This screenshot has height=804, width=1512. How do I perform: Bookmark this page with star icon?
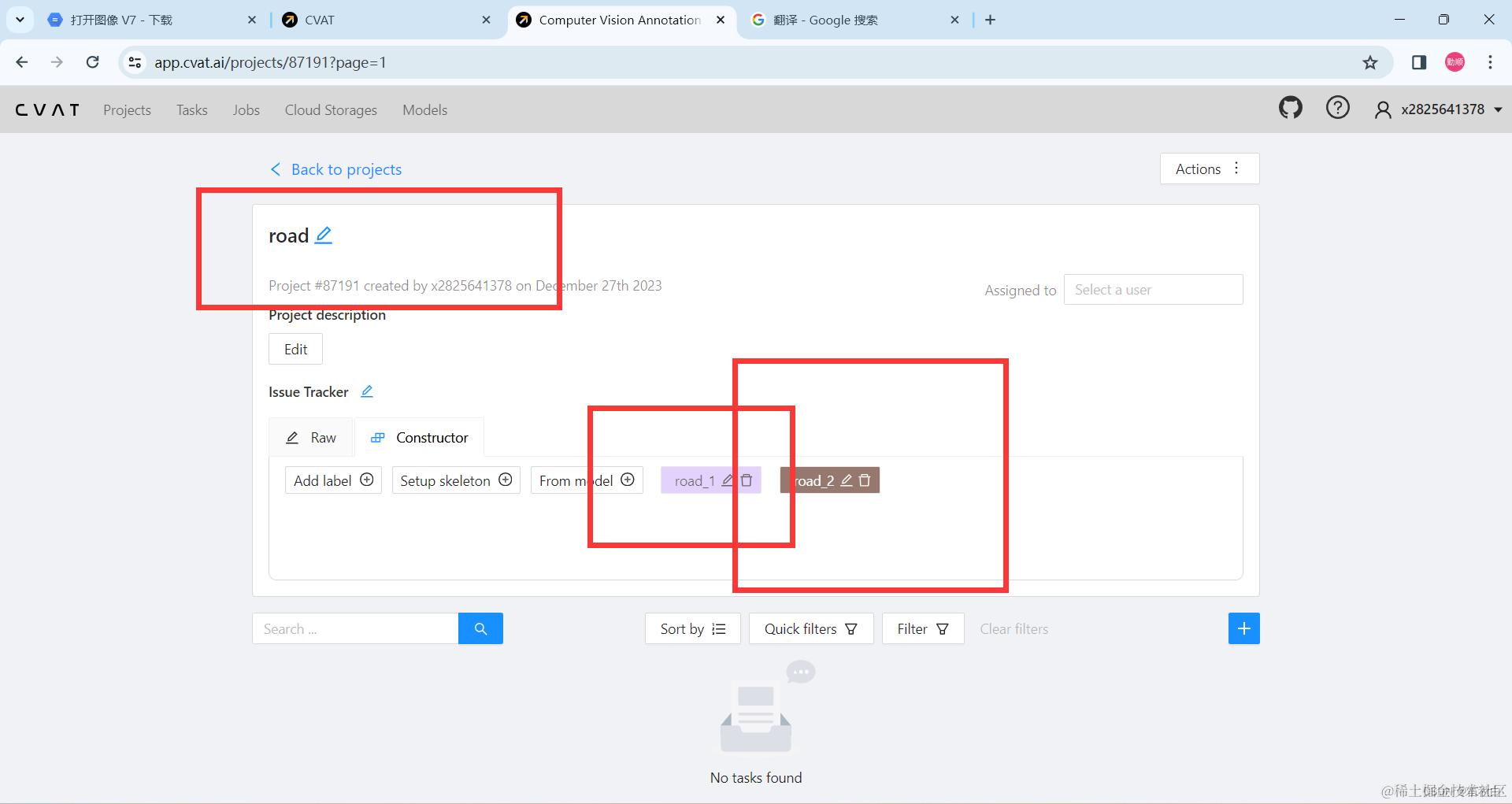[x=1370, y=62]
